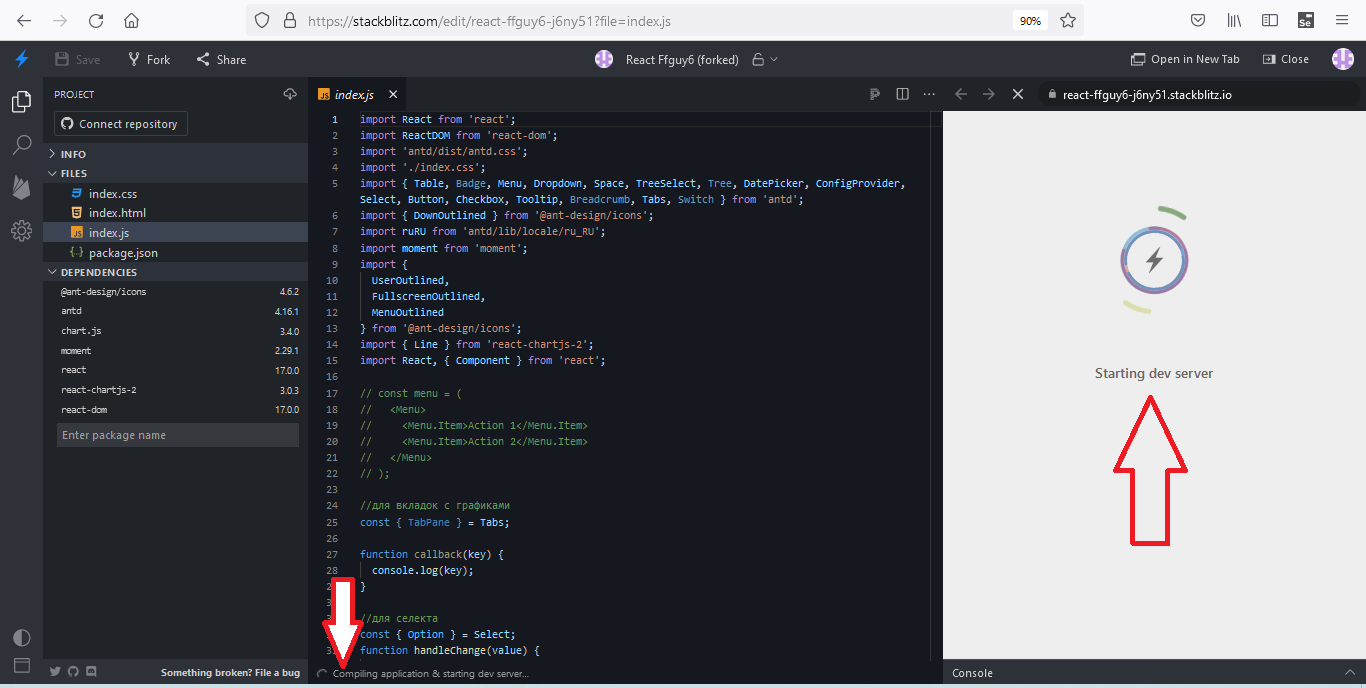The height and width of the screenshot is (688, 1366).
Task: Click the StackBlitz lightning bolt logo
Action: pyautogui.click(x=21, y=59)
